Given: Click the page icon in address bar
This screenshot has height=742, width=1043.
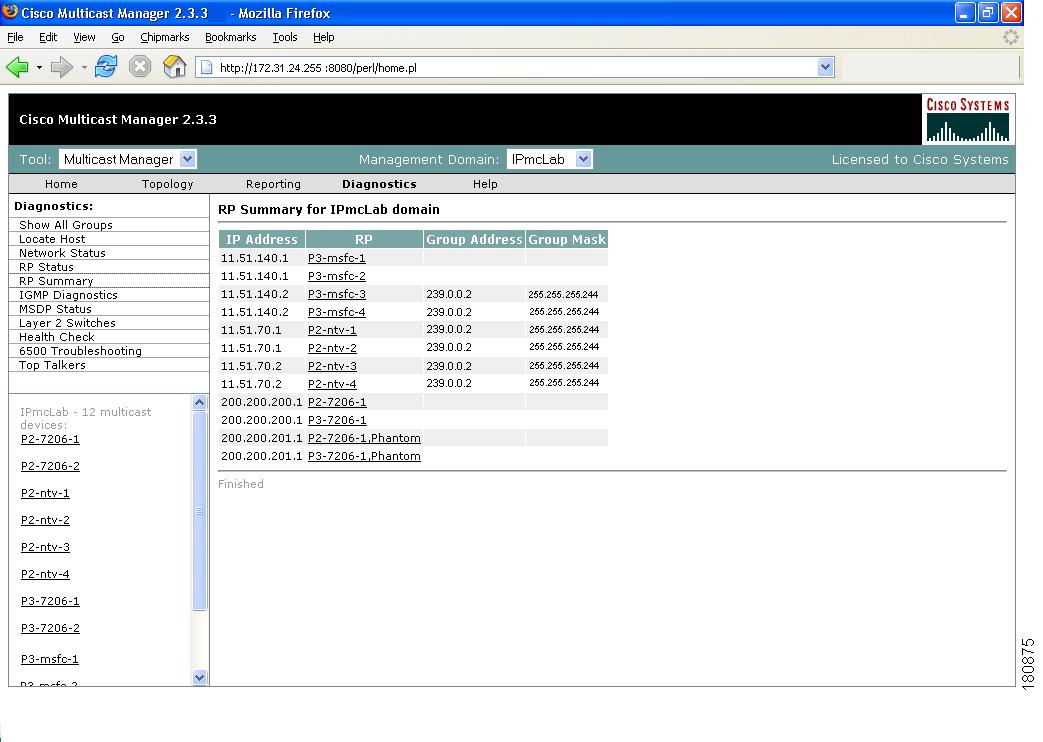Looking at the screenshot, I should [x=206, y=67].
